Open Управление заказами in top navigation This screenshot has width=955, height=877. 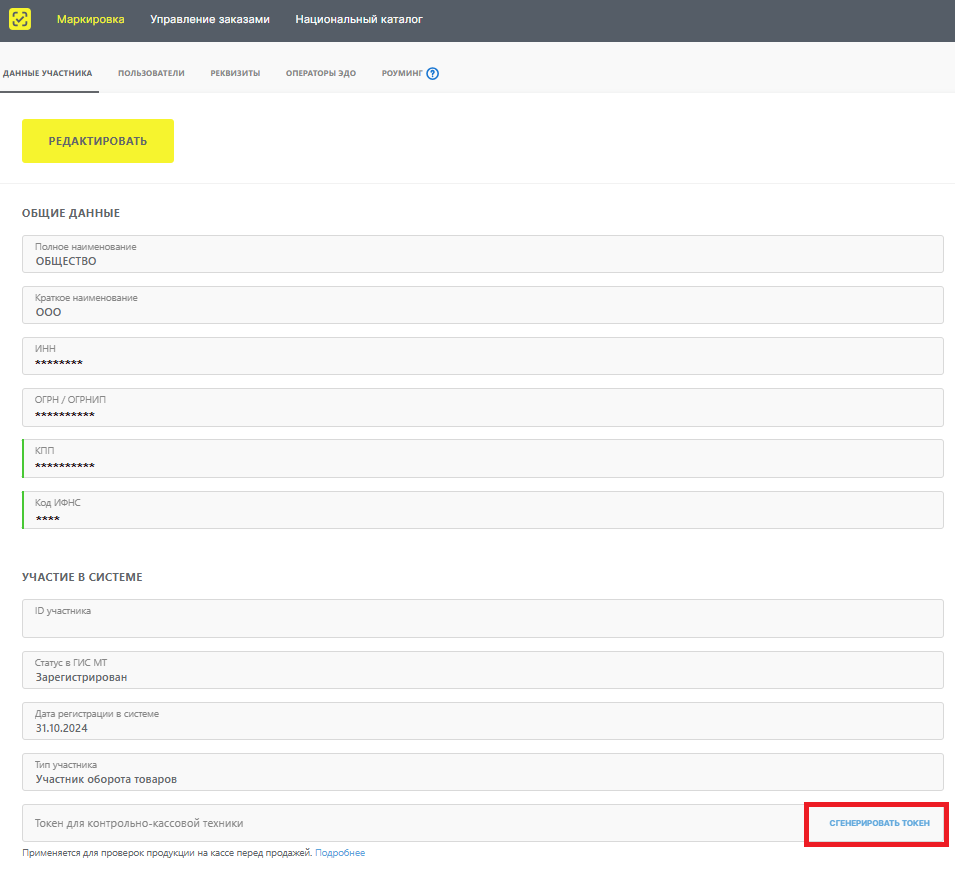210,19
